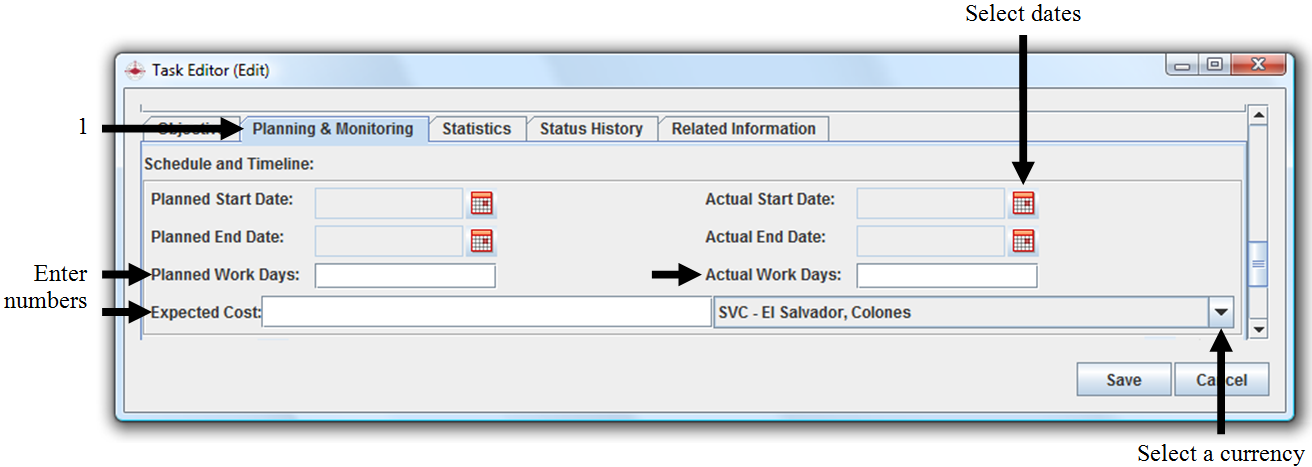Switch to the Statistics tab

click(x=476, y=129)
